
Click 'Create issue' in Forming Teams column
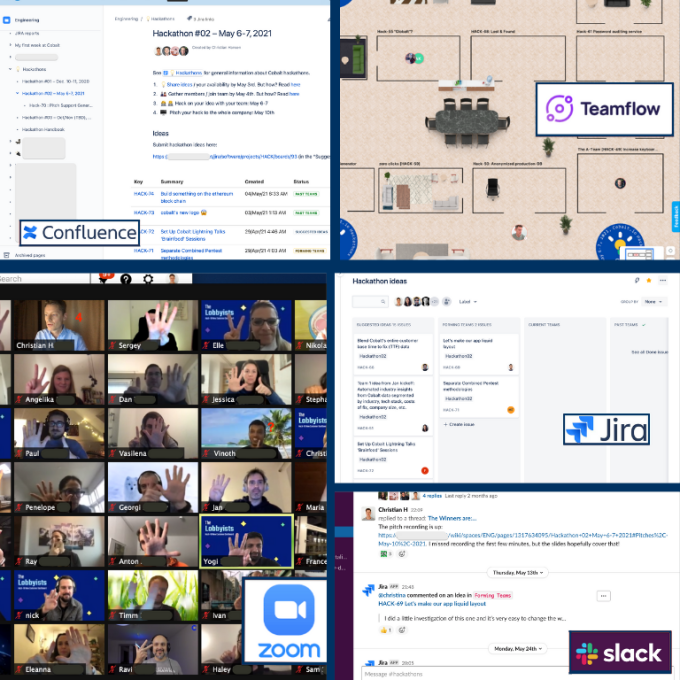point(459,425)
